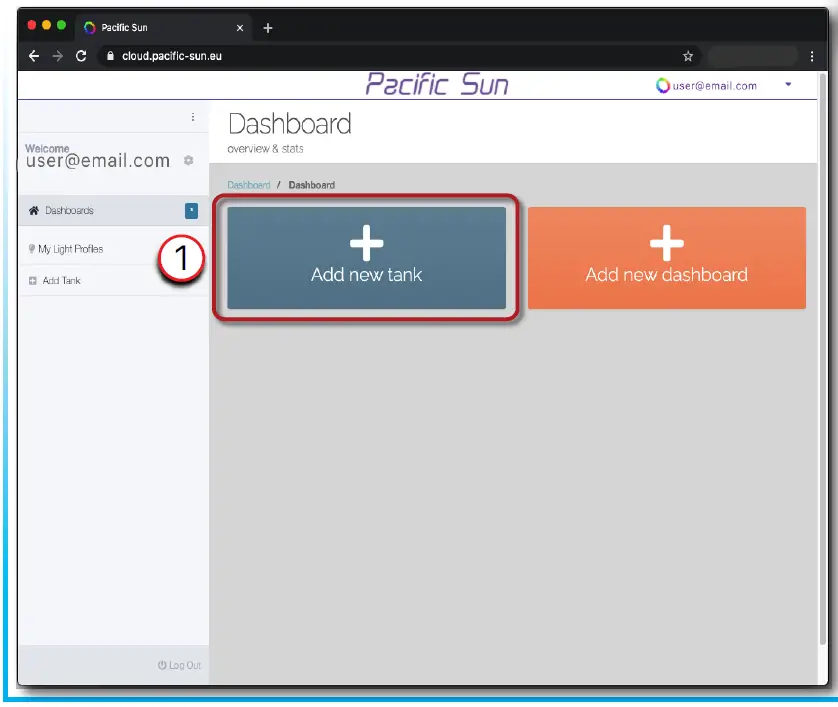Expand the Dashboards blue arrow badge
Screen dimensions: 838x707
[x=191, y=211]
